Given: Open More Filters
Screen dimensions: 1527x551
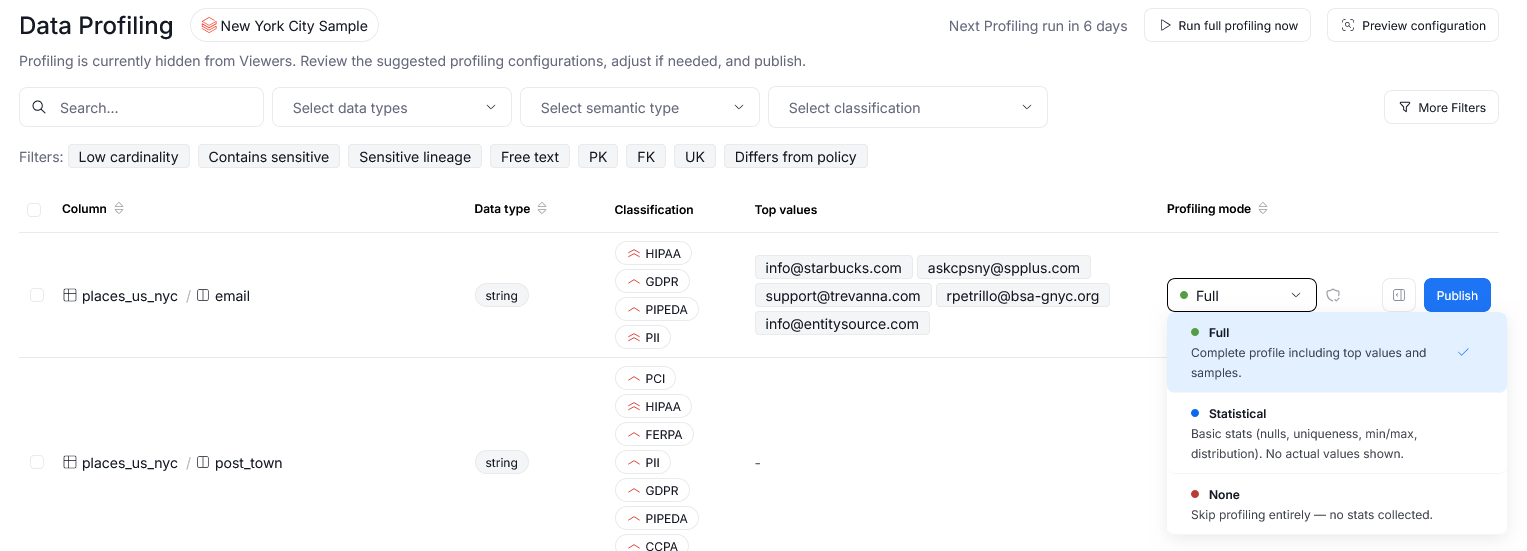Looking at the screenshot, I should pos(1442,107).
